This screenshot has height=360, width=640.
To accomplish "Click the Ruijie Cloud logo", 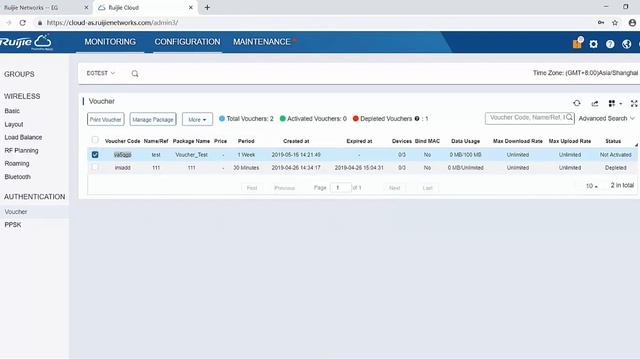I will pyautogui.click(x=26, y=42).
